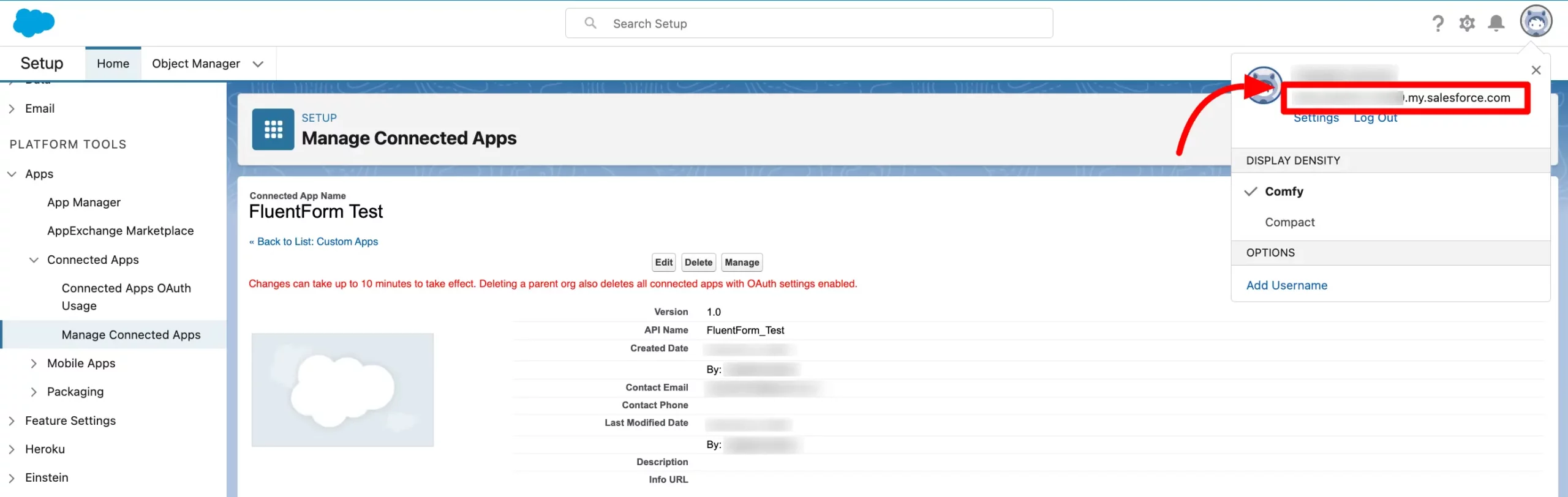Select the Comfy display density
Screen dimensions: 1568x497
(1284, 192)
